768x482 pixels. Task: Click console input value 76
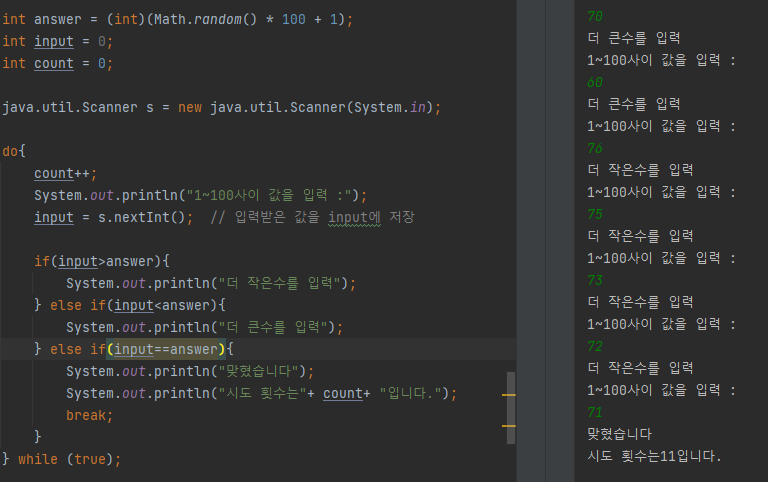(x=595, y=148)
